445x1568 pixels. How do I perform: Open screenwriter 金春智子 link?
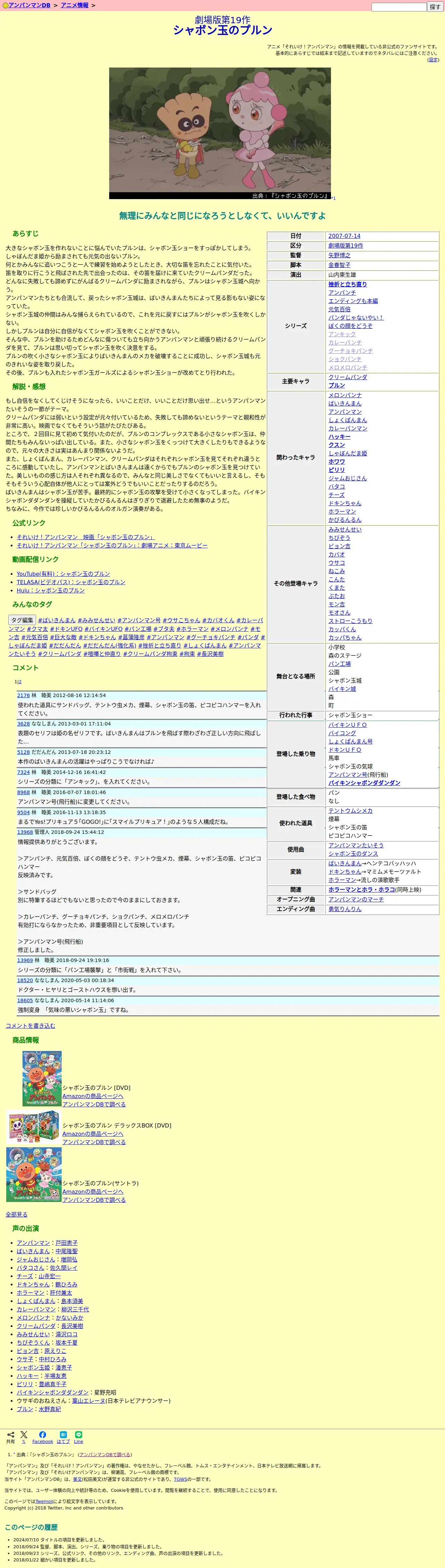point(340,265)
